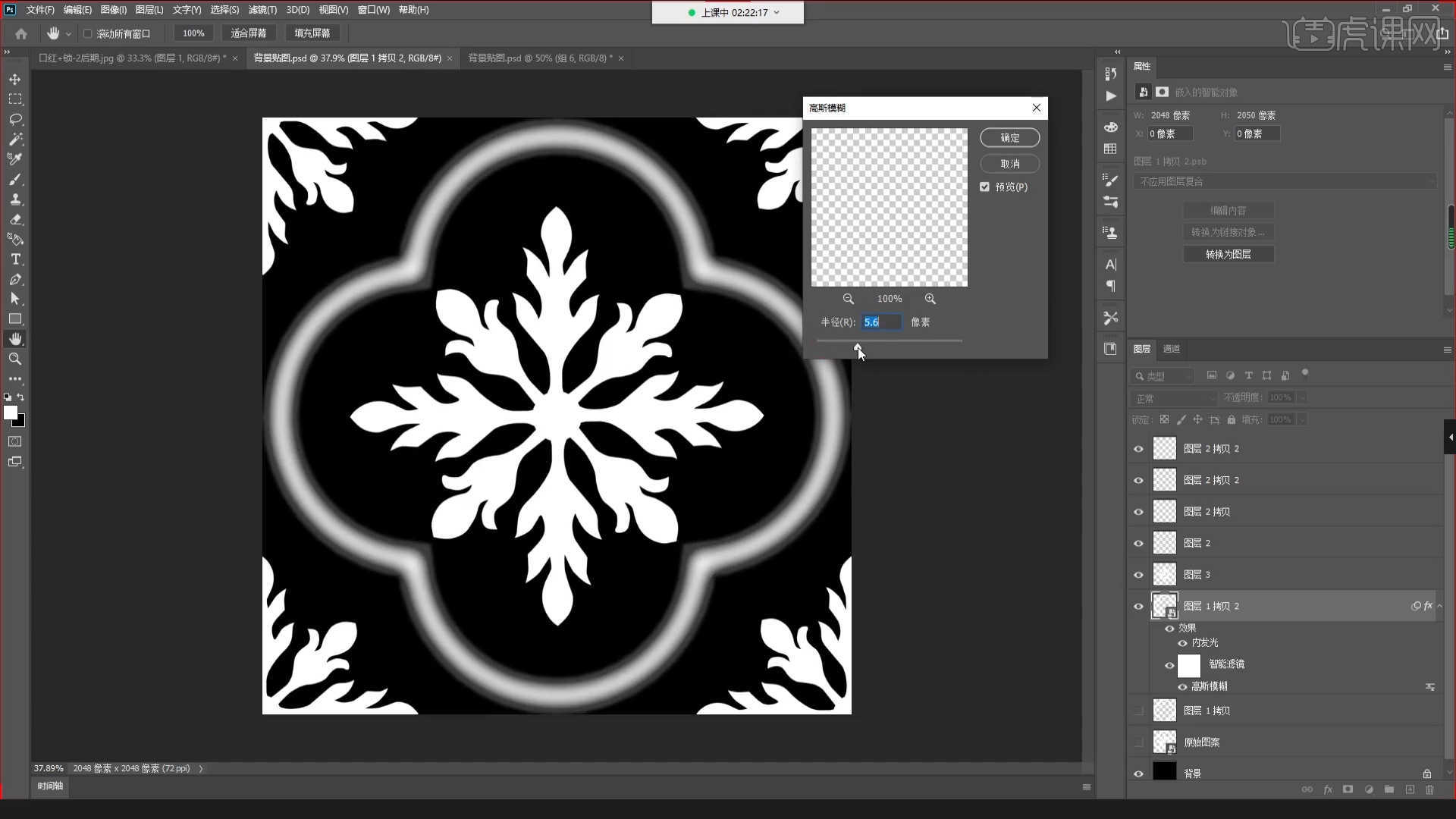The width and height of the screenshot is (1456, 819).
Task: Show the 原始图案 layer
Action: point(1138,742)
